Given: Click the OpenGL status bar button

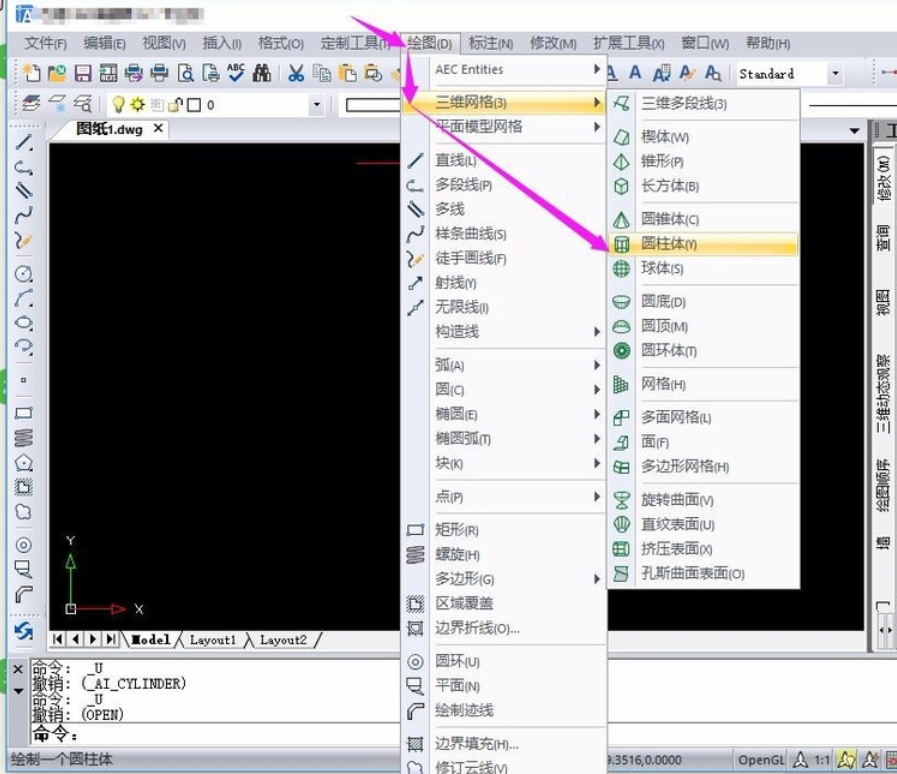Looking at the screenshot, I should click(x=761, y=760).
